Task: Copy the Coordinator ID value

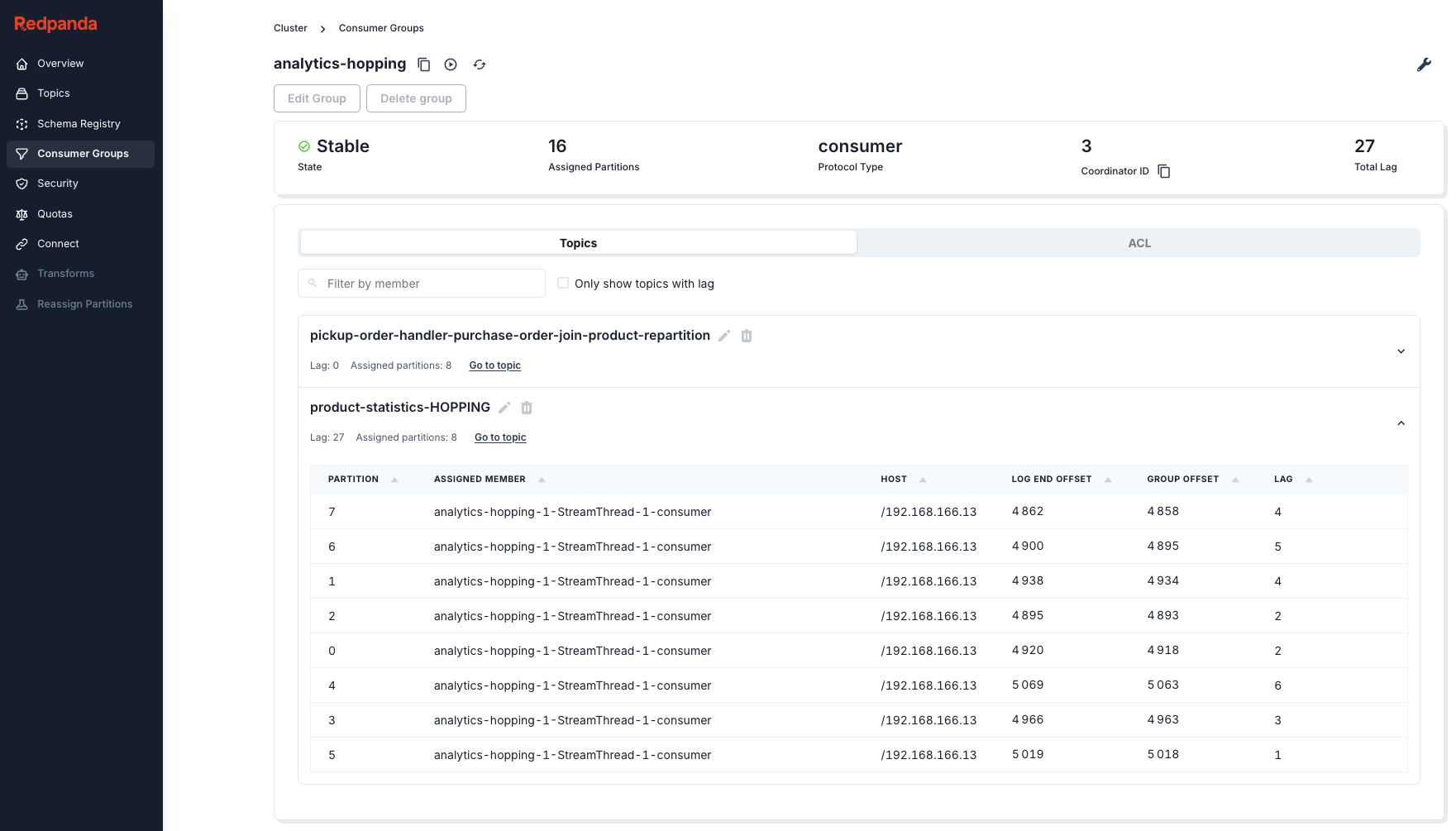Action: (1164, 171)
